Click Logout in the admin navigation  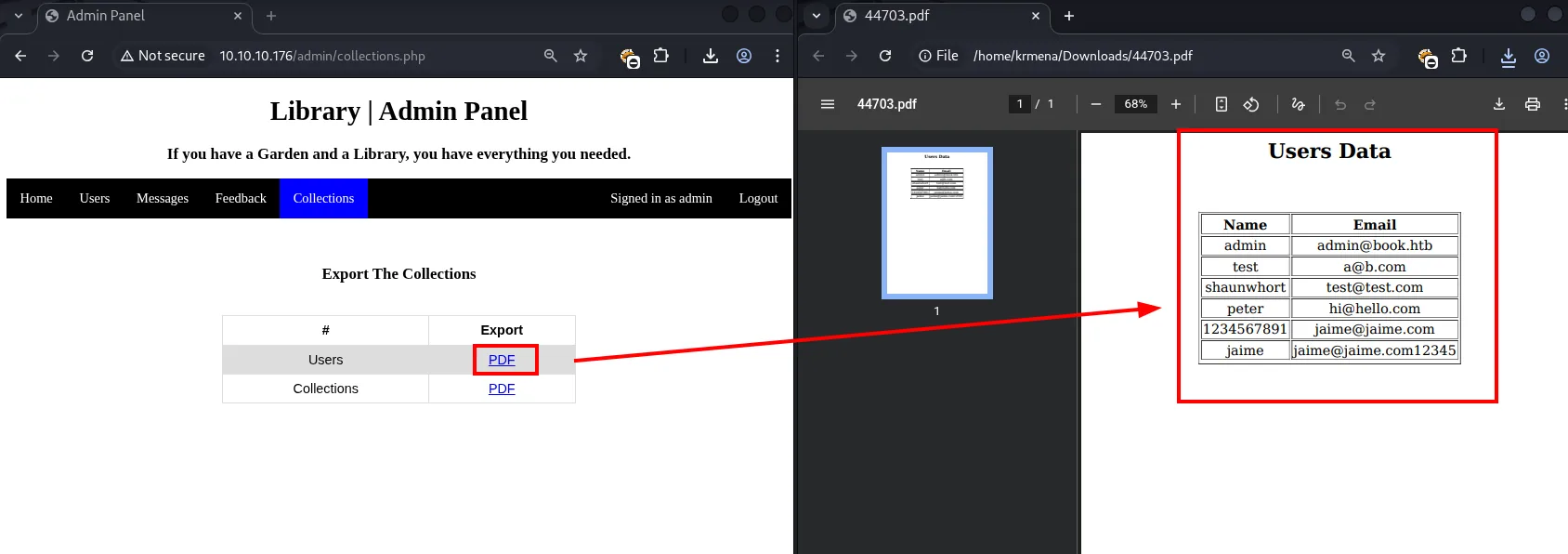coord(758,198)
